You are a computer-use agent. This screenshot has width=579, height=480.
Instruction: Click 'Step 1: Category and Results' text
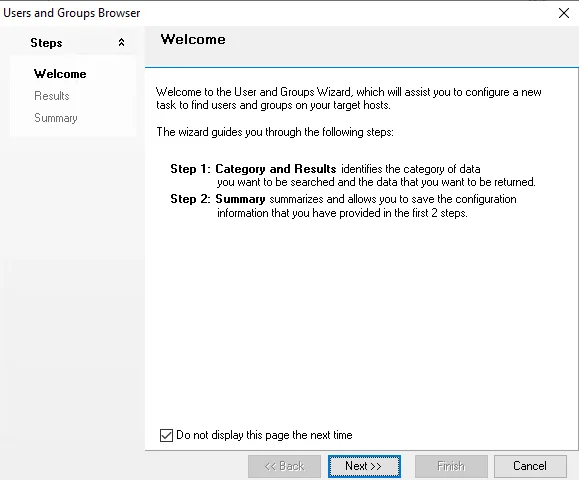point(253,169)
